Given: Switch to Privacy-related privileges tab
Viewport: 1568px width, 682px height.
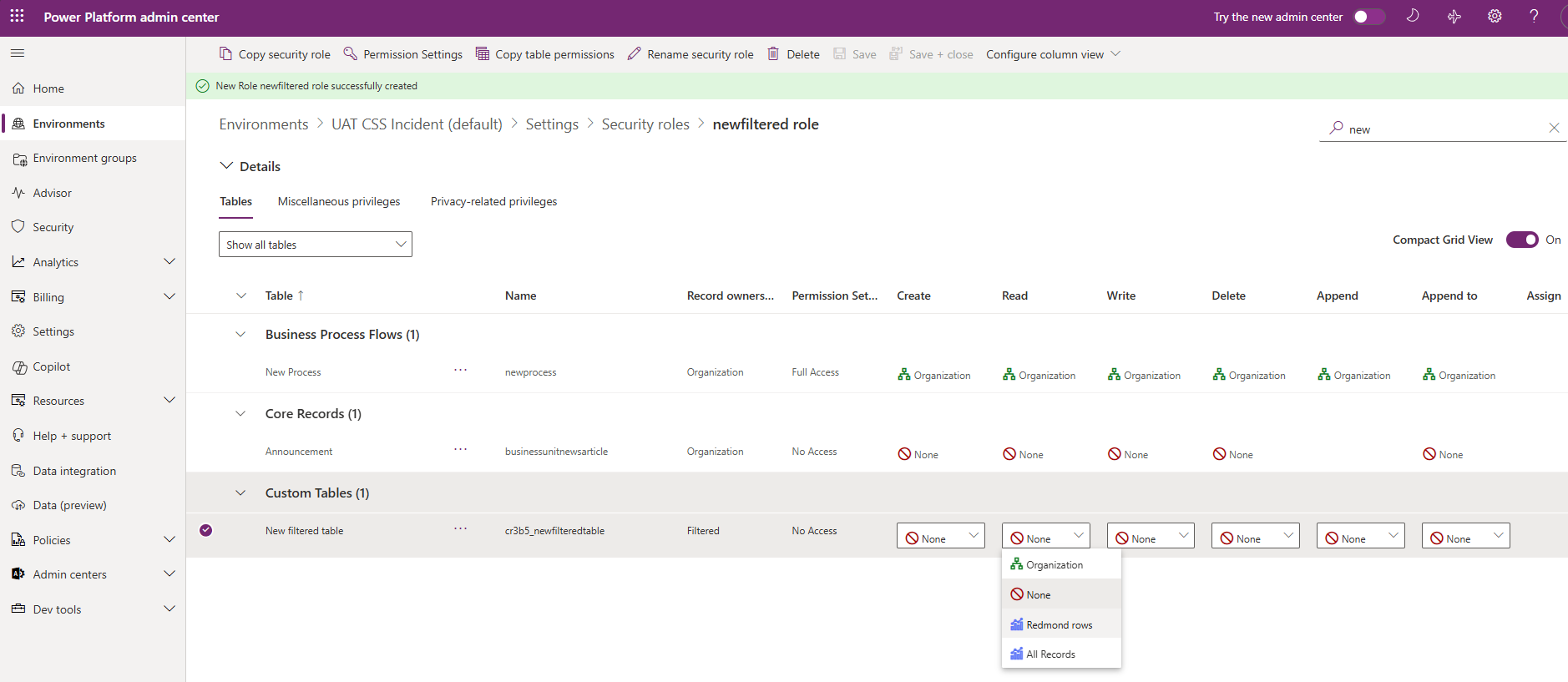Looking at the screenshot, I should point(493,201).
